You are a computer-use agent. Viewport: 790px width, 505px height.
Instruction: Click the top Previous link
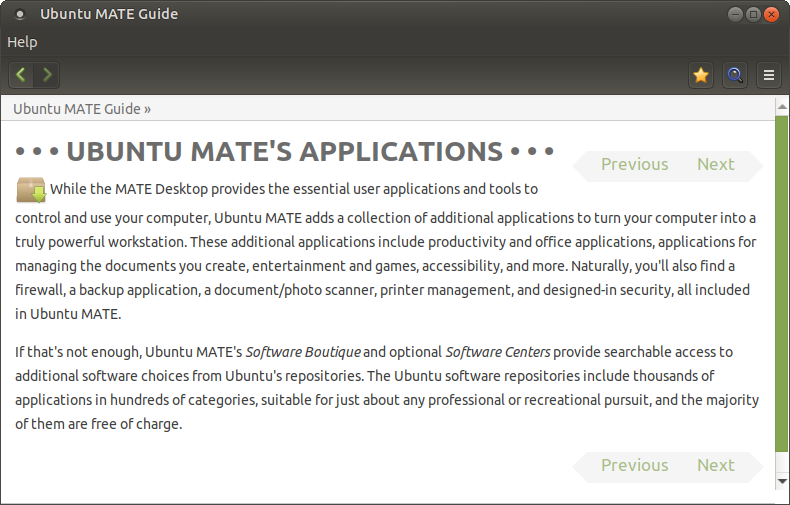point(634,164)
